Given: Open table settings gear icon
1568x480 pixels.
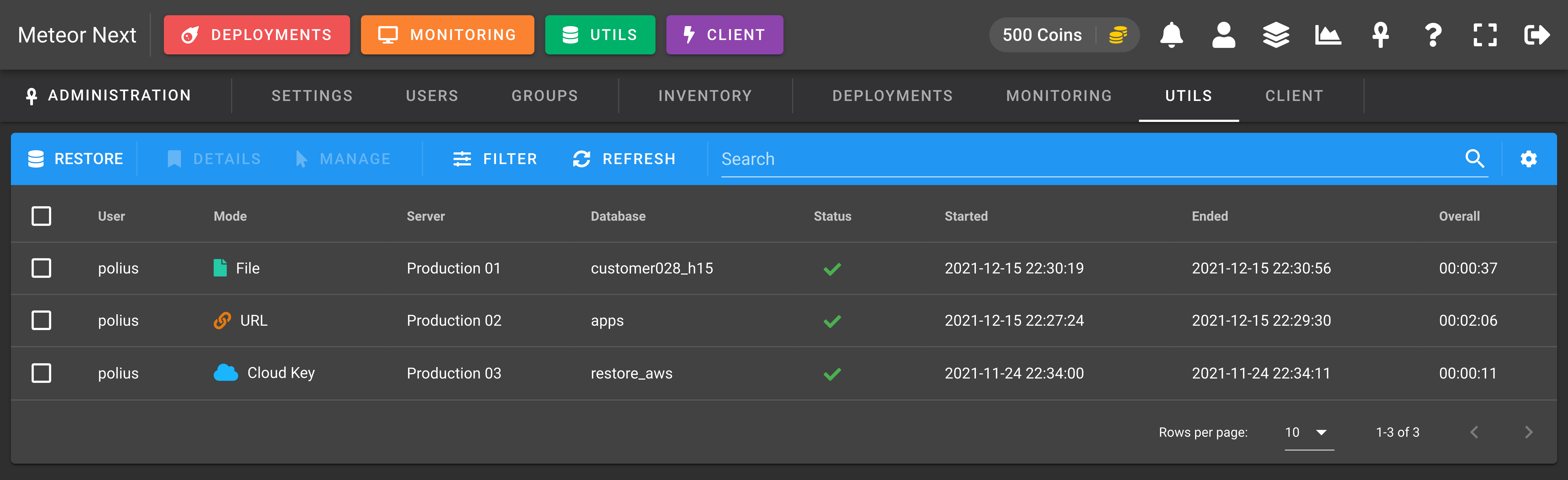Looking at the screenshot, I should (1529, 159).
